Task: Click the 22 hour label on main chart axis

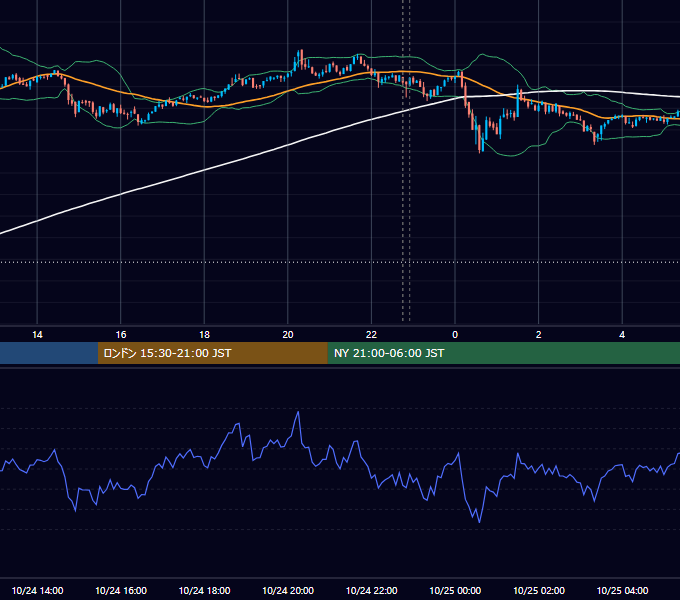Action: [371, 335]
